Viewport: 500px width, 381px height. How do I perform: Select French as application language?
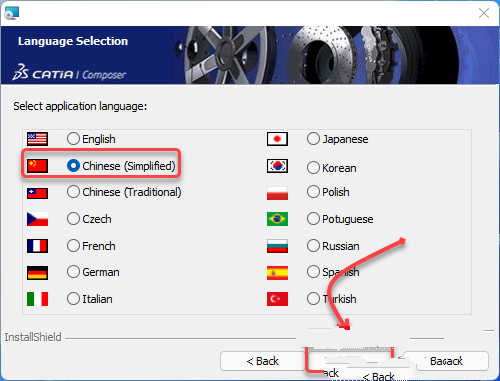73,246
